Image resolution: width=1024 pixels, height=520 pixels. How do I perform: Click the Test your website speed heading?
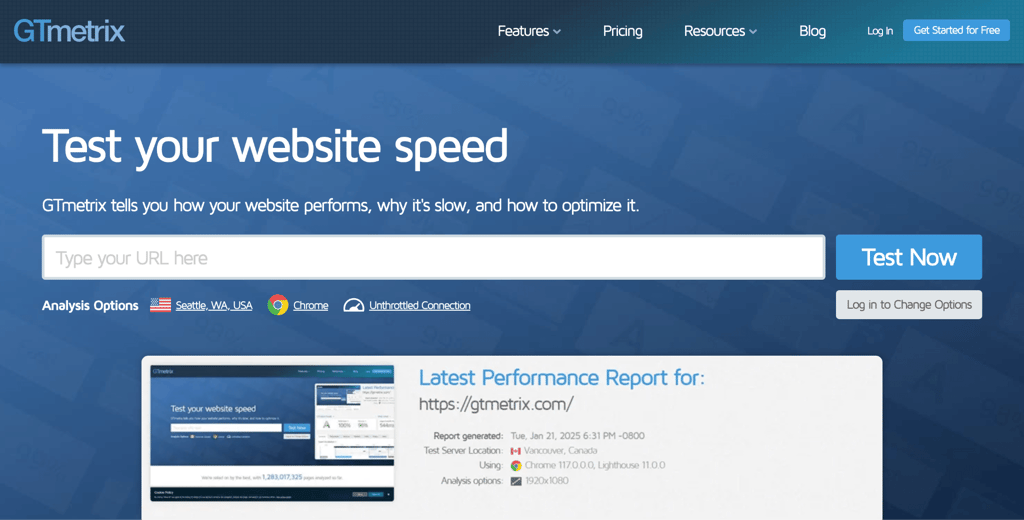click(275, 147)
